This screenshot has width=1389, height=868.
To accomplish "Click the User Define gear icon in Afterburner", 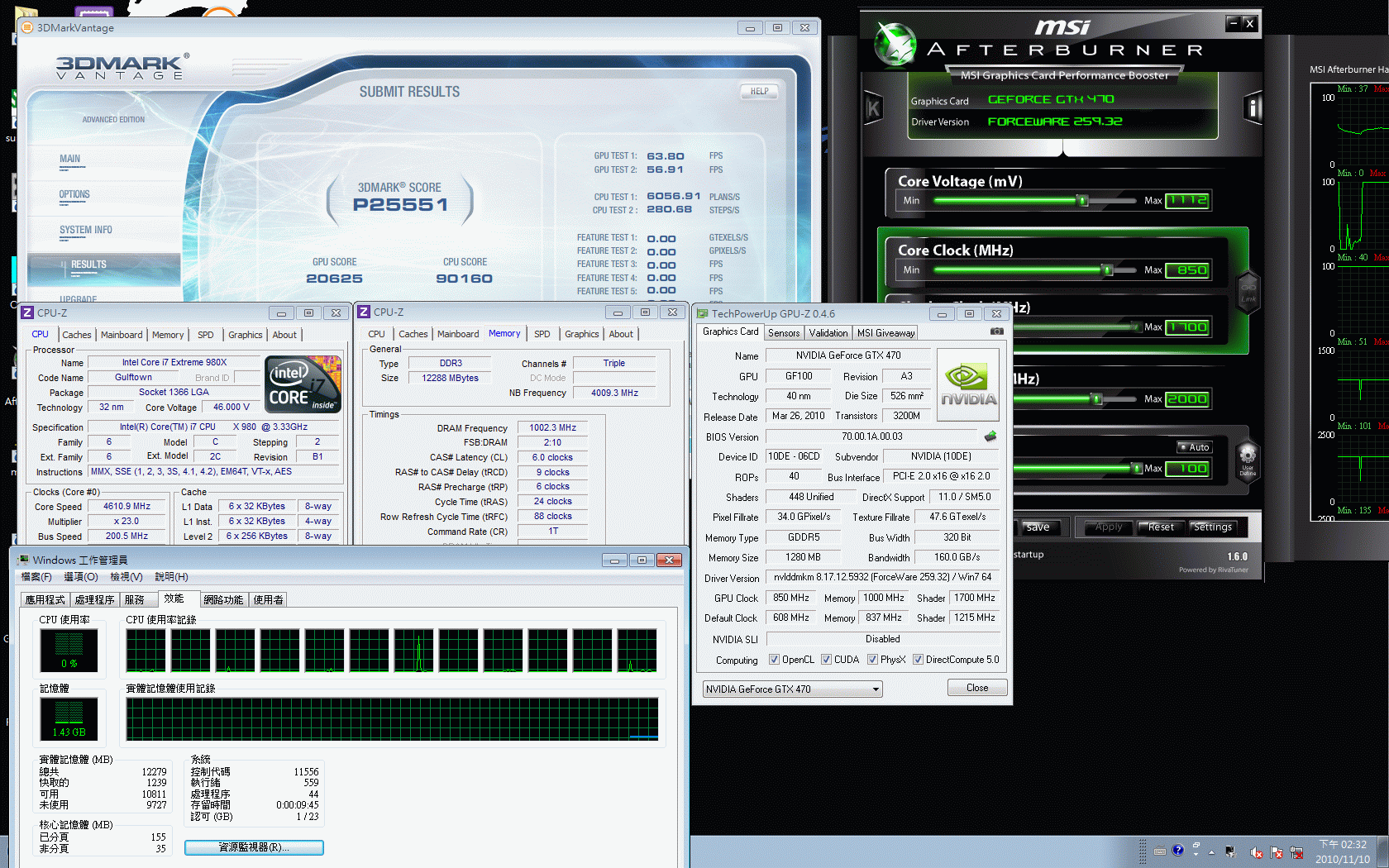I will tap(1248, 457).
